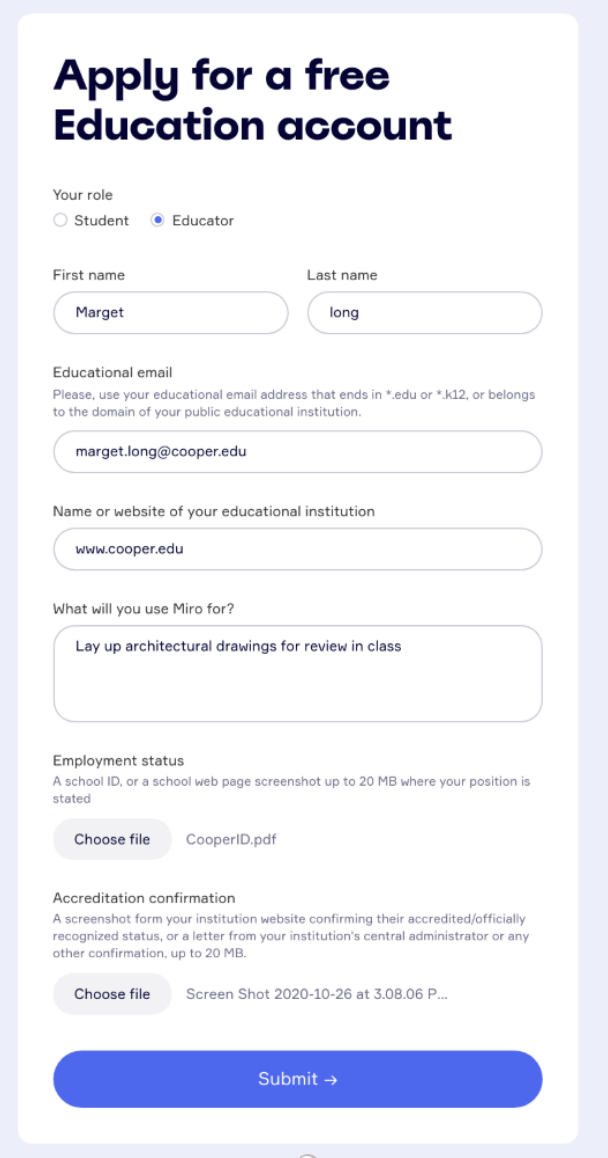Select the Educator role radio button
This screenshot has width=608, height=1158.
pos(158,221)
